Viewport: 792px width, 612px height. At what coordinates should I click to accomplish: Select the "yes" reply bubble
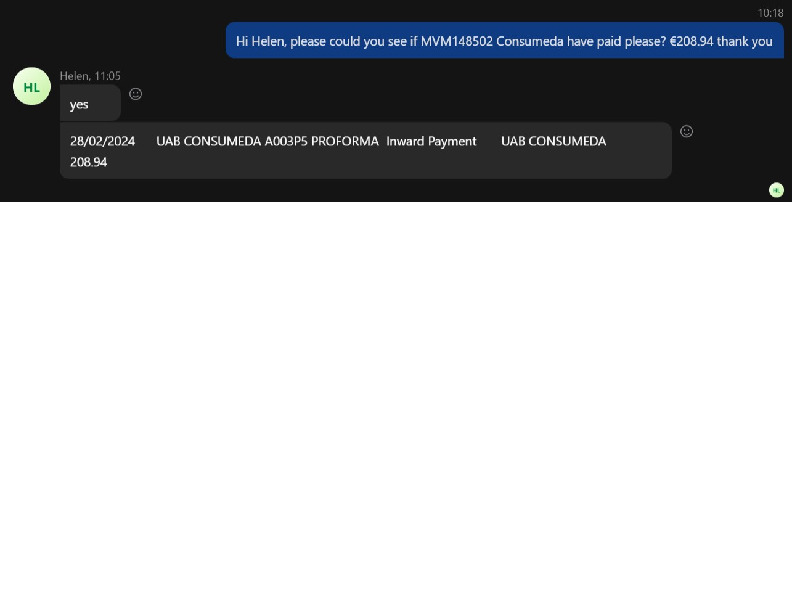click(89, 104)
